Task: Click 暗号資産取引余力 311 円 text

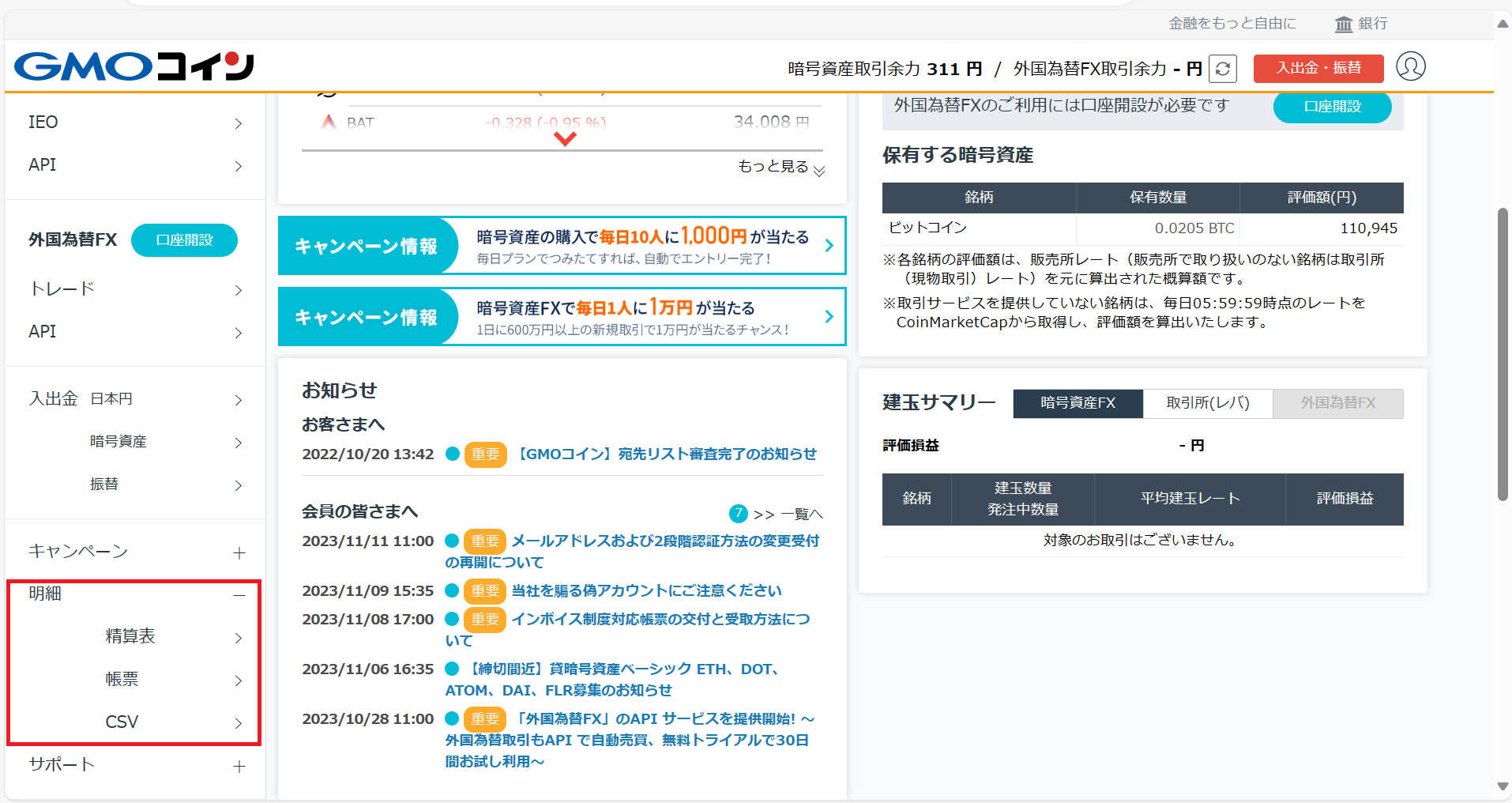Action: pyautogui.click(x=885, y=69)
